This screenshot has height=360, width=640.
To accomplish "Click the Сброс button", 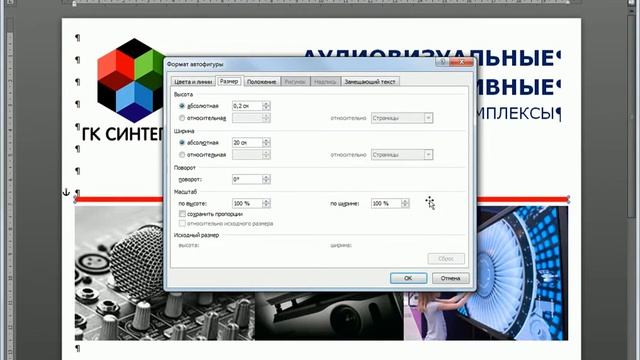I will 446,259.
